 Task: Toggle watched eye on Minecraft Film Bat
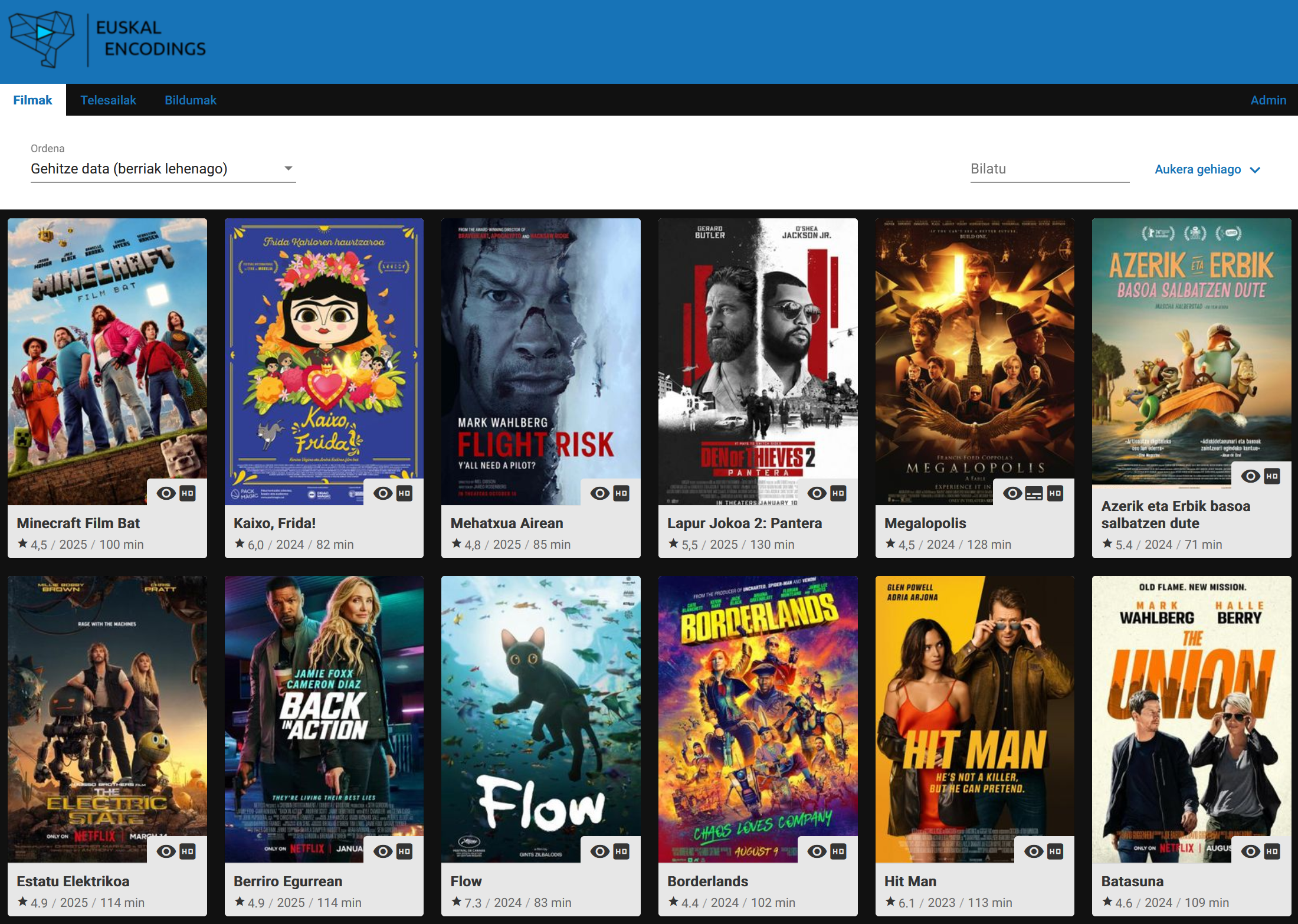(166, 493)
